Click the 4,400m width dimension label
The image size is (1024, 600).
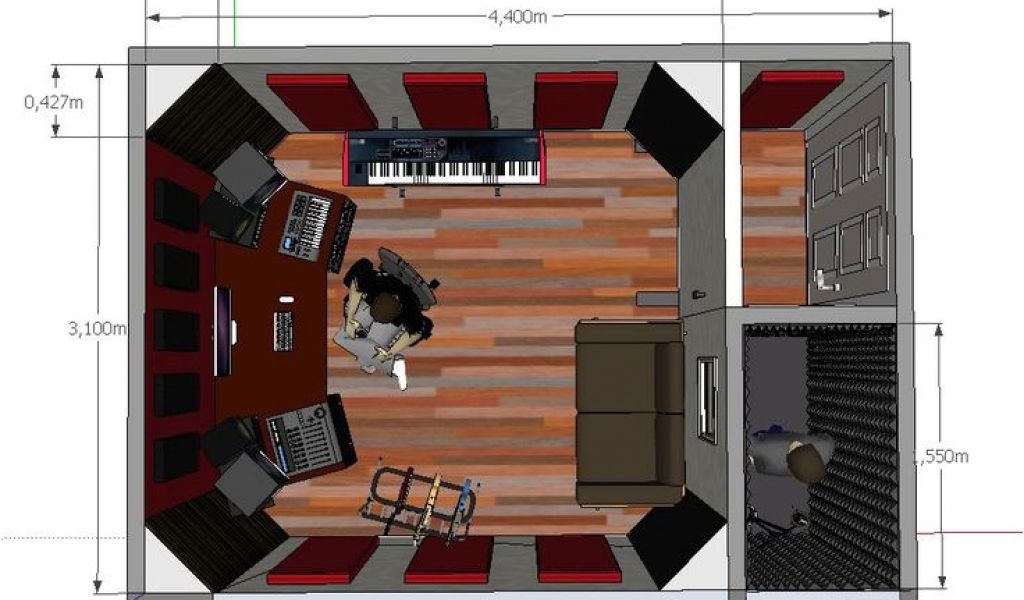[517, 15]
